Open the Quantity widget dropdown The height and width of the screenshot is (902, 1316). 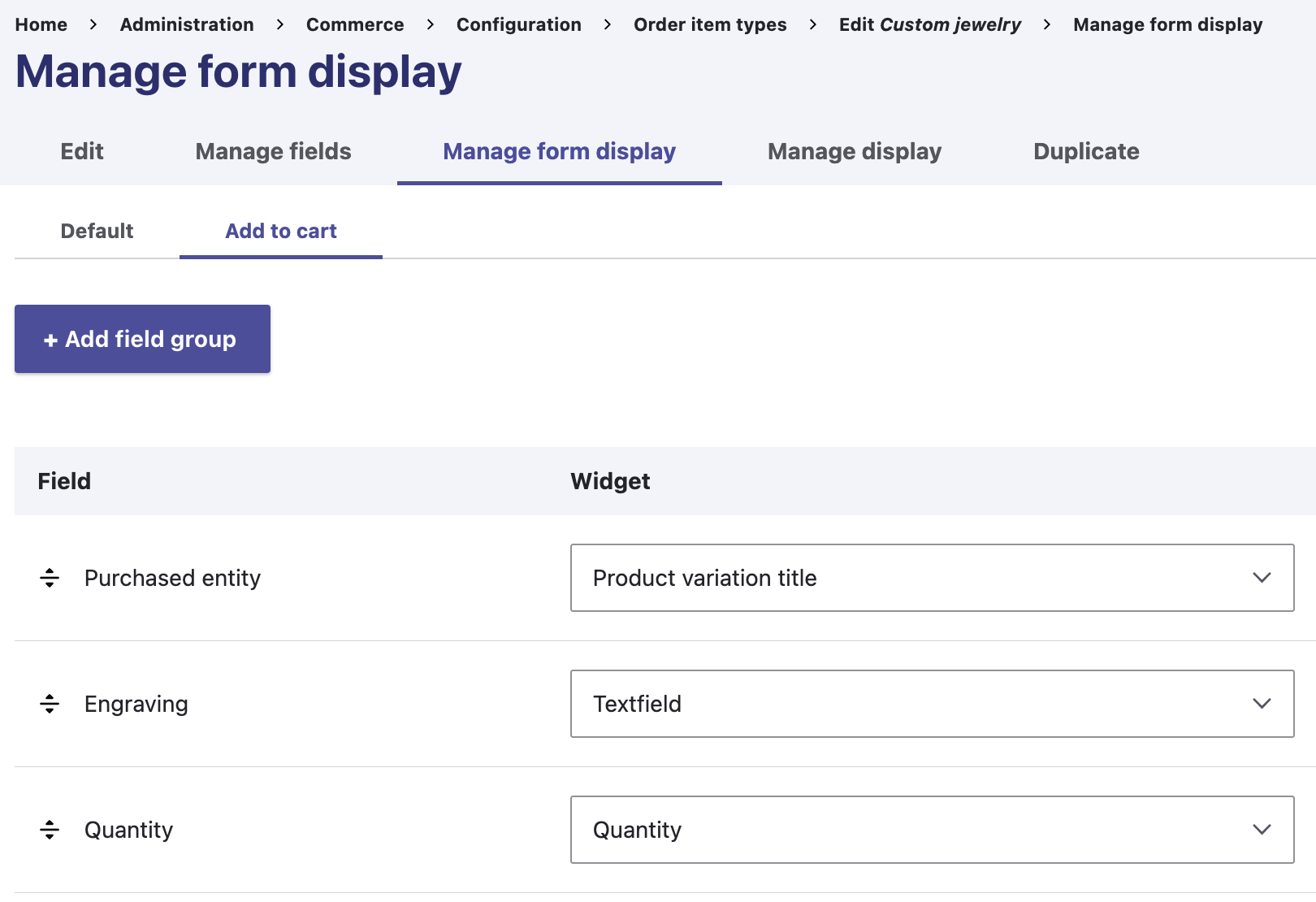click(932, 830)
